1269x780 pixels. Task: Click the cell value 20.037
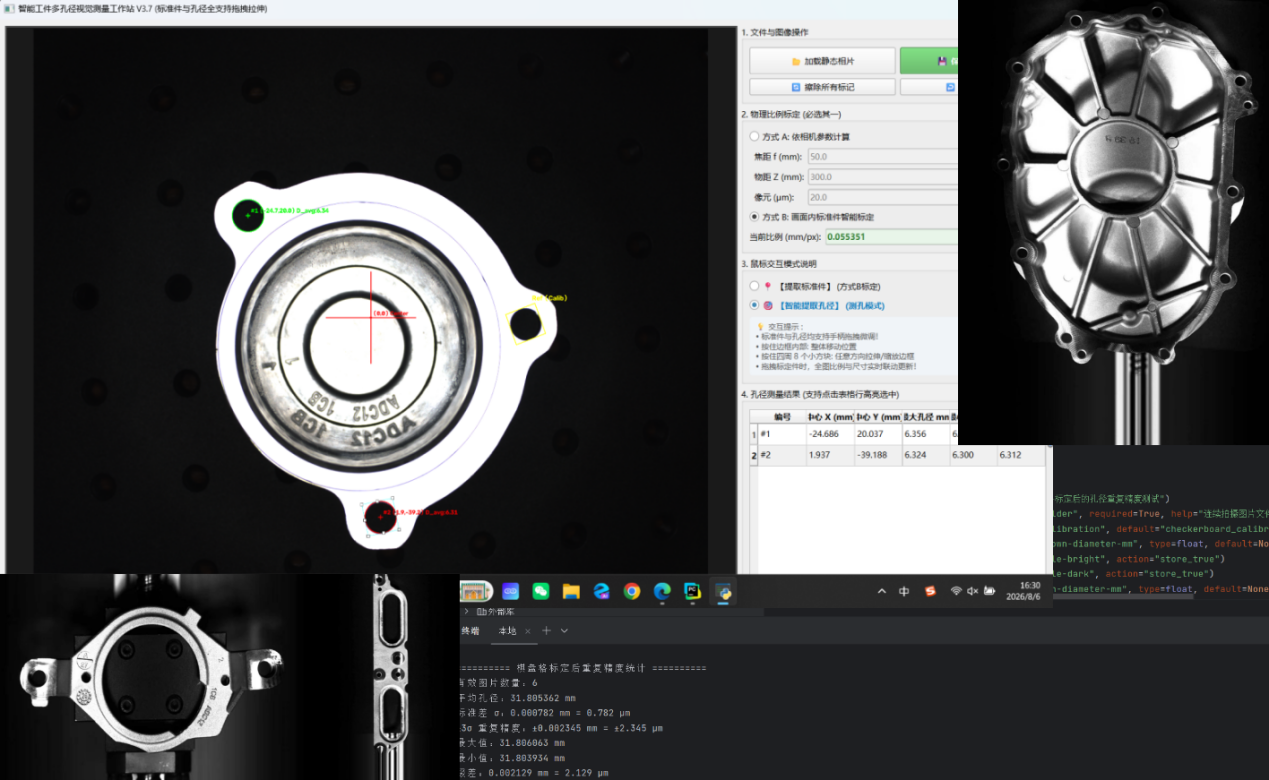point(877,435)
